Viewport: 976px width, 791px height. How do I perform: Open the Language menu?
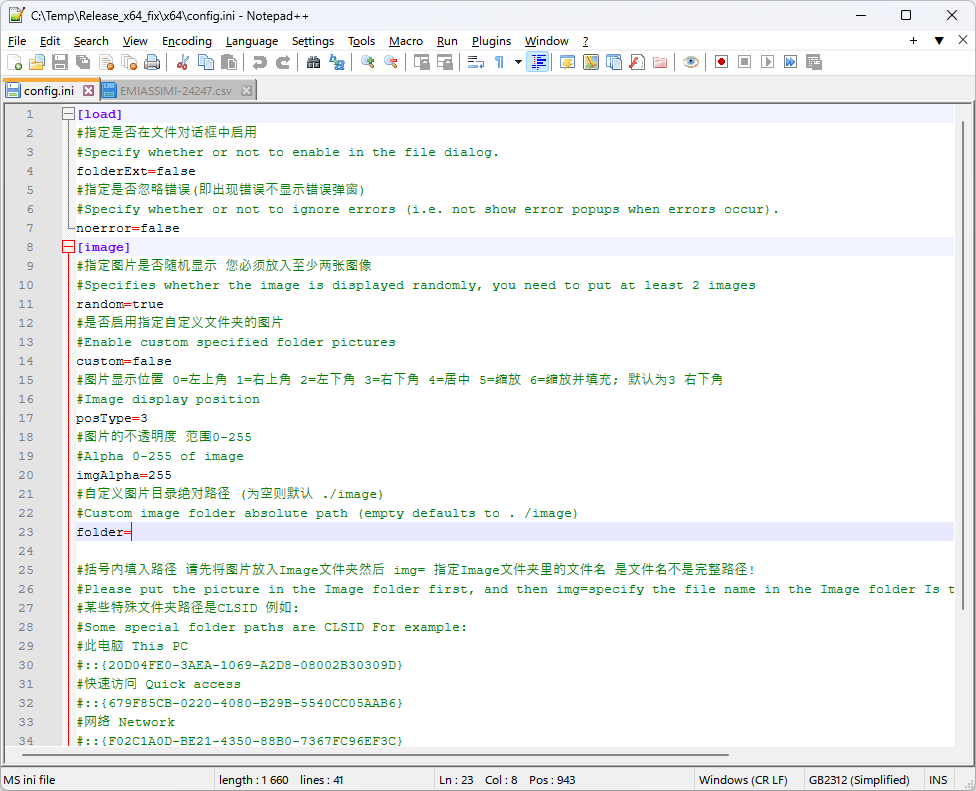252,41
